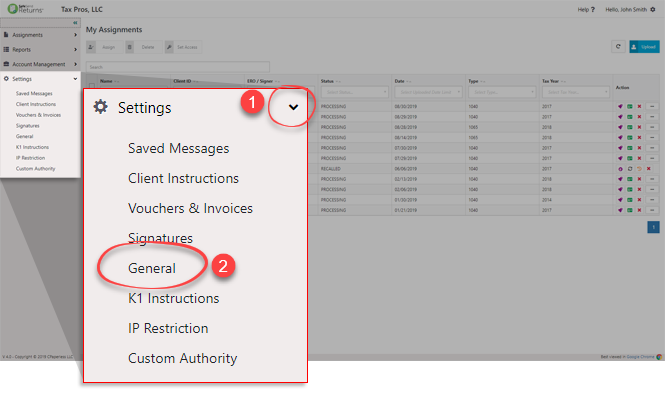Click the more options icon in first table row
Screen dimensions: 665x401
coord(651,105)
